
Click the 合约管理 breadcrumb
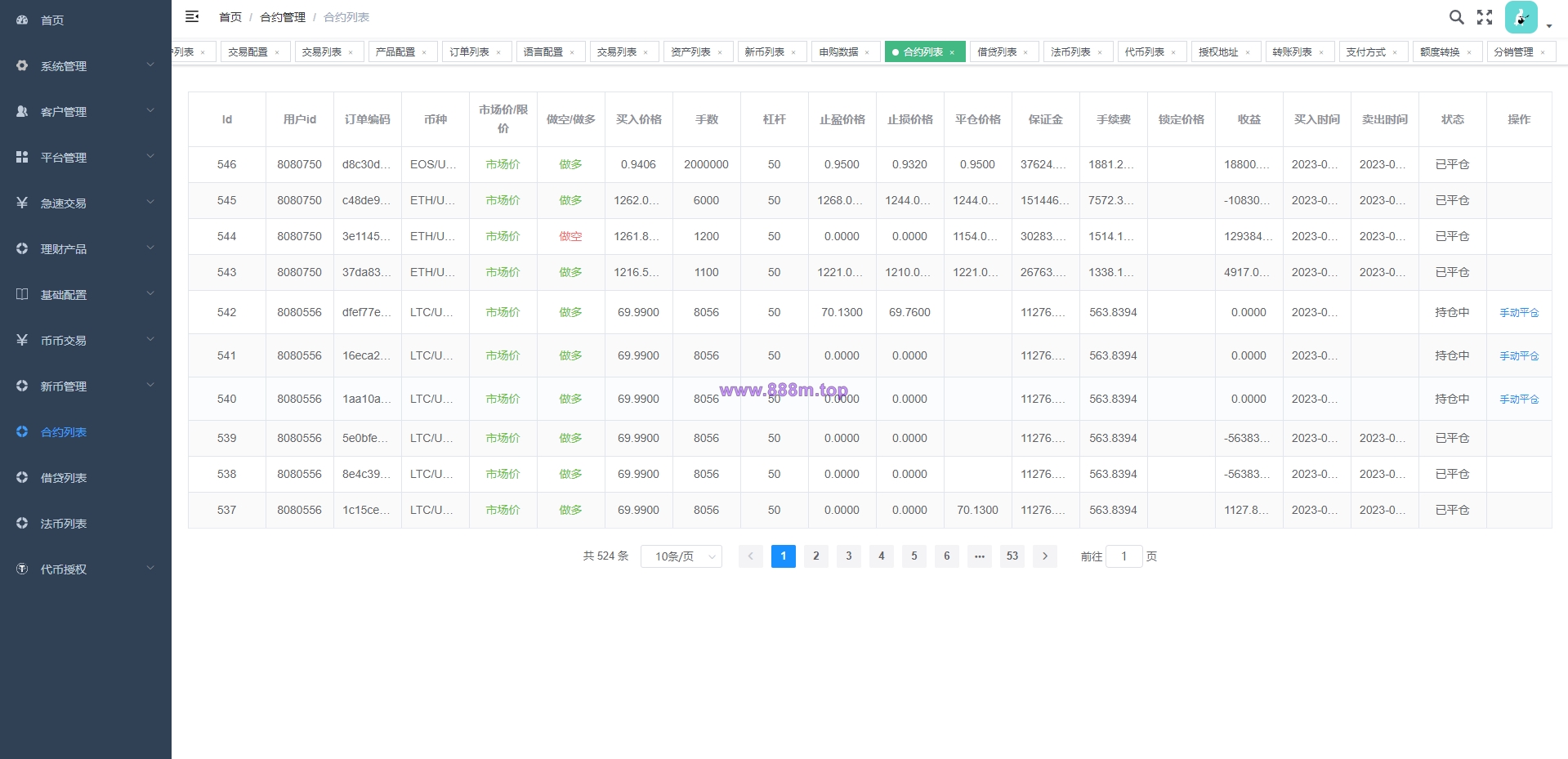click(283, 17)
